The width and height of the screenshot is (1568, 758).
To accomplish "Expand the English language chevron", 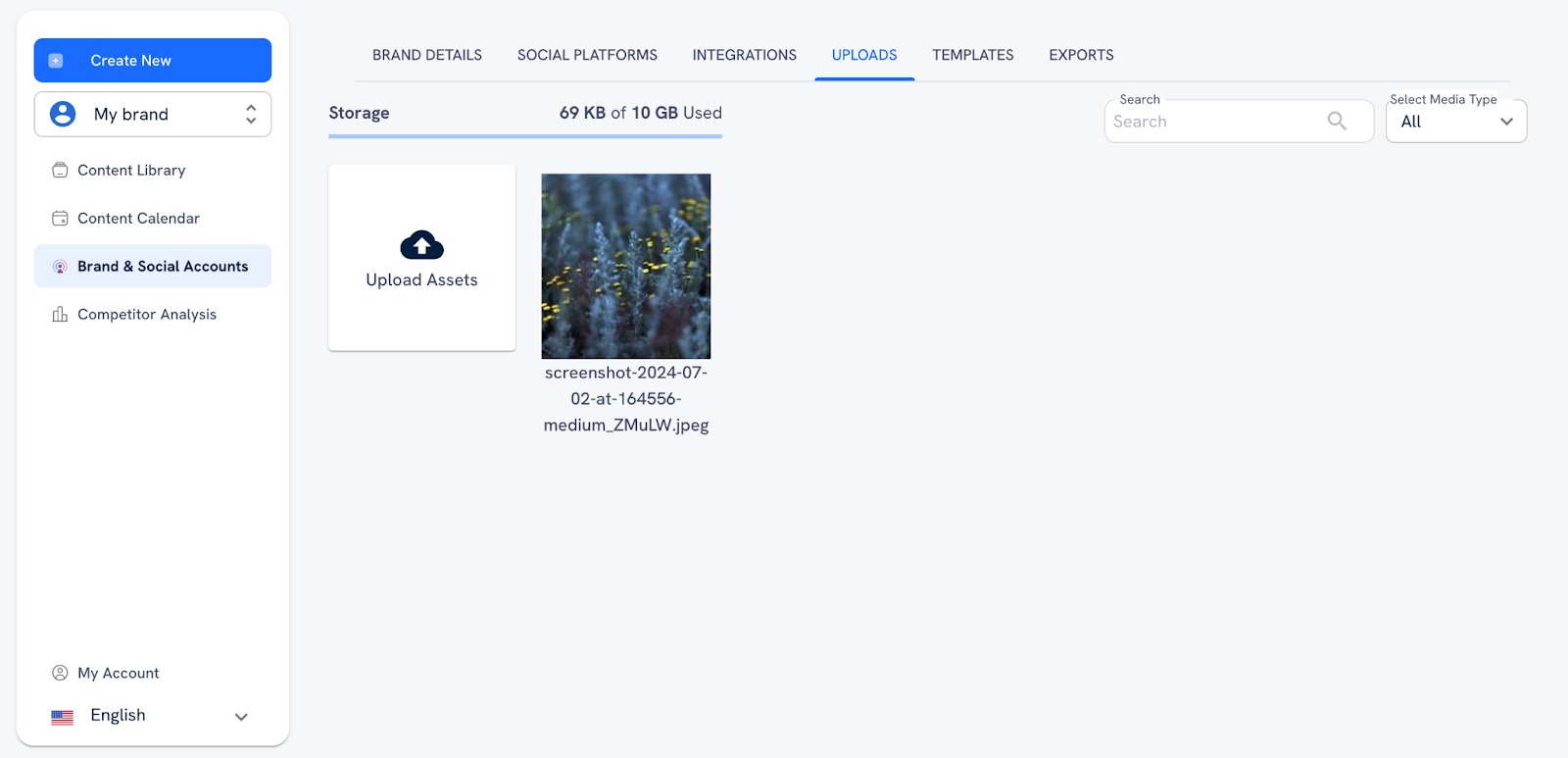I will pos(241,717).
